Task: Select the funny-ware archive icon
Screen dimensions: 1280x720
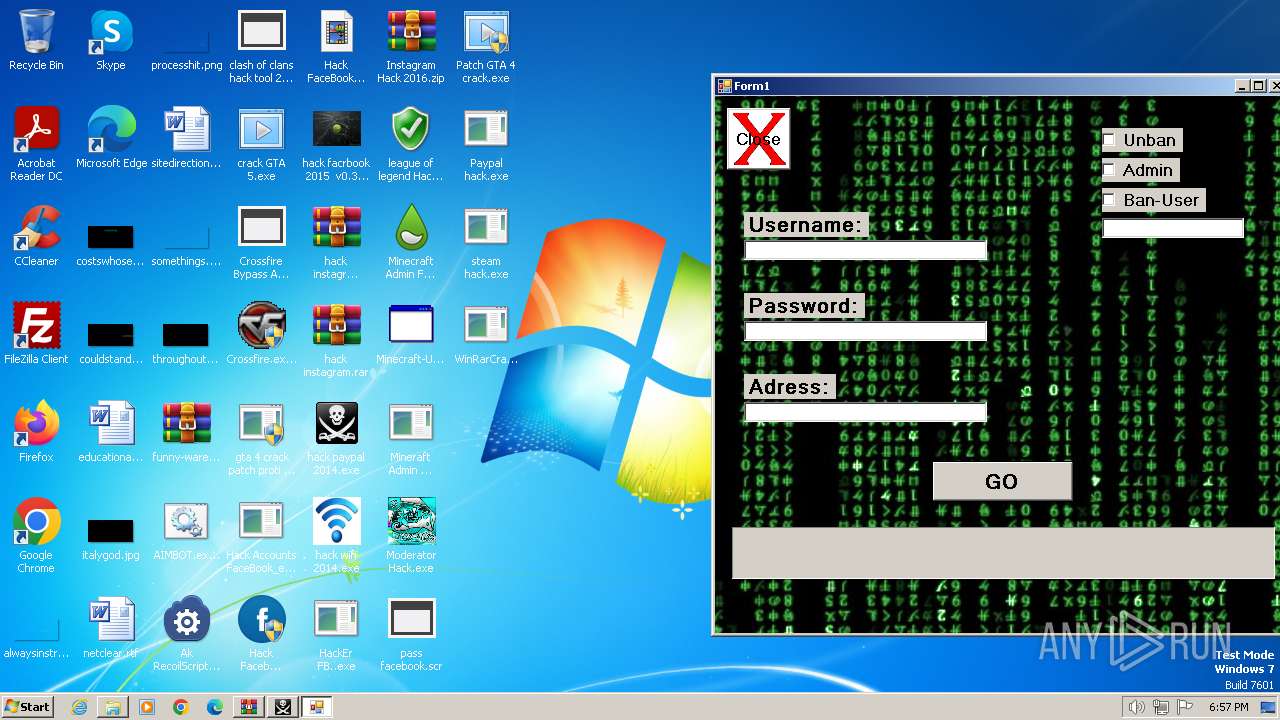Action: coord(186,433)
